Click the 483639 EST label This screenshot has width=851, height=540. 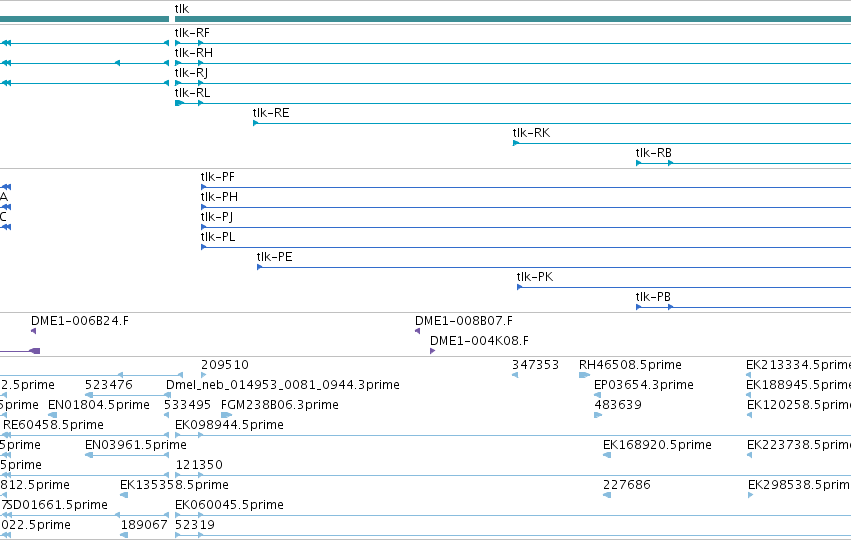click(618, 405)
